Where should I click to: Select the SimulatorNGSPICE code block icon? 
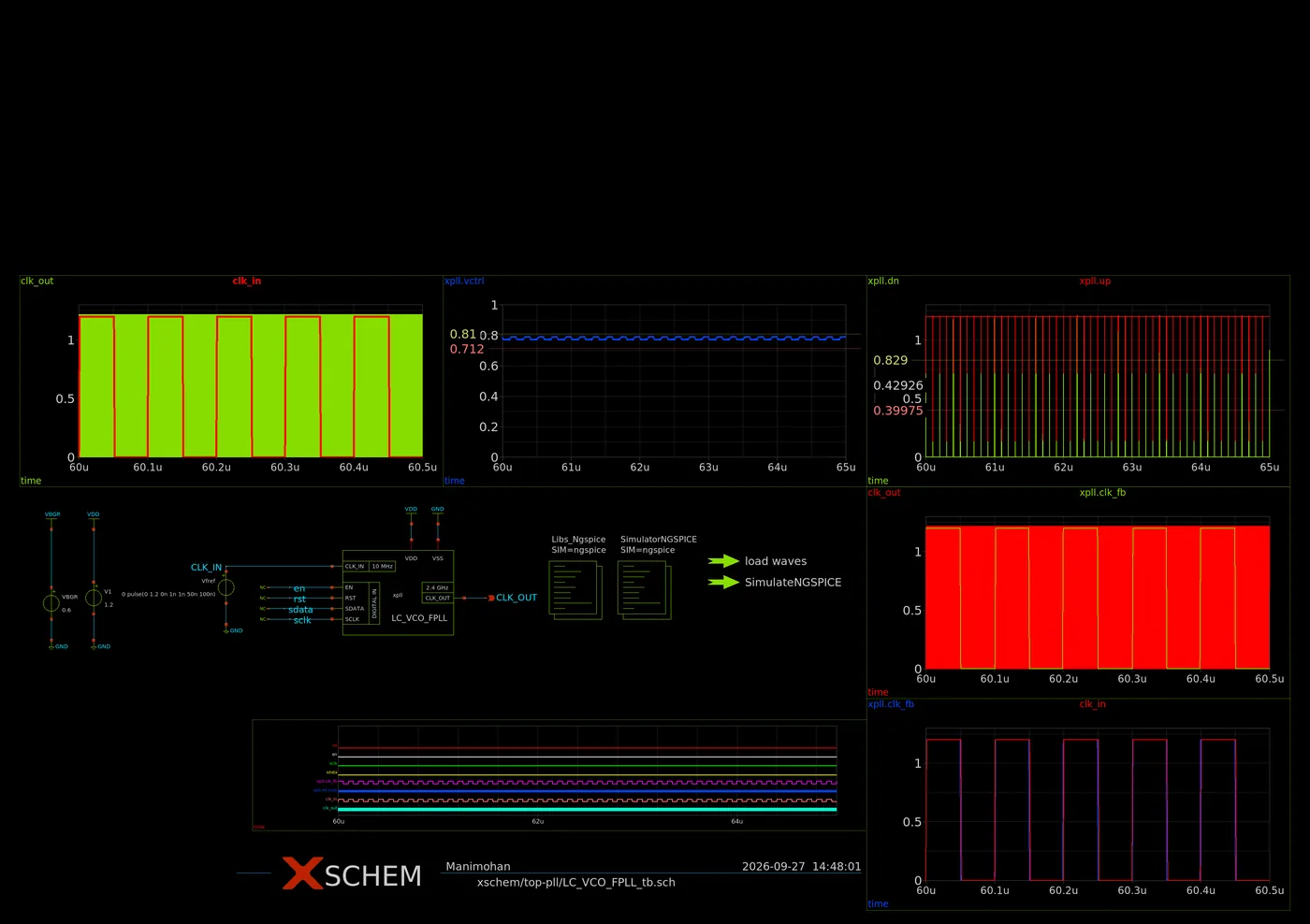tap(644, 589)
